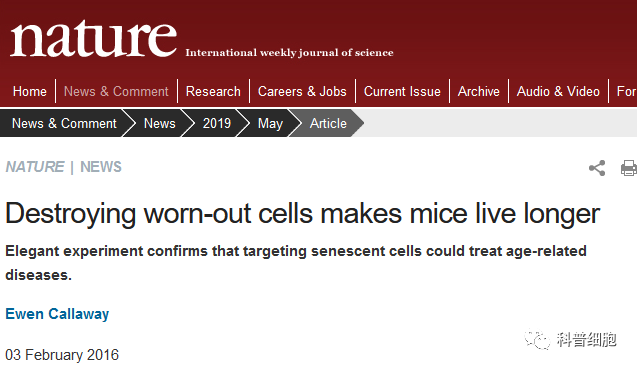Viewport: 637px width, 368px height.
Task: Click the Article breadcrumb
Action: pyautogui.click(x=328, y=123)
